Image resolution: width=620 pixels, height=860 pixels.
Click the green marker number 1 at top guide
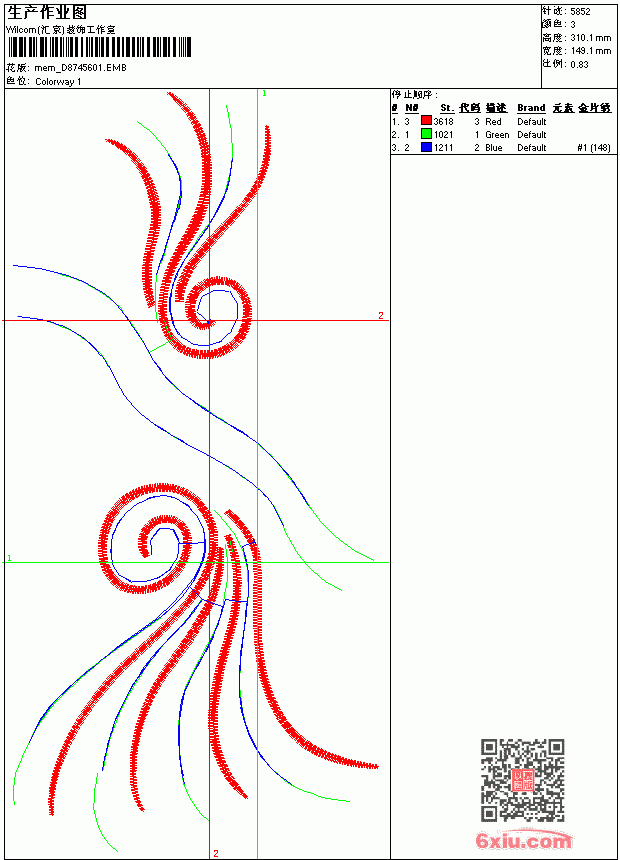264,94
